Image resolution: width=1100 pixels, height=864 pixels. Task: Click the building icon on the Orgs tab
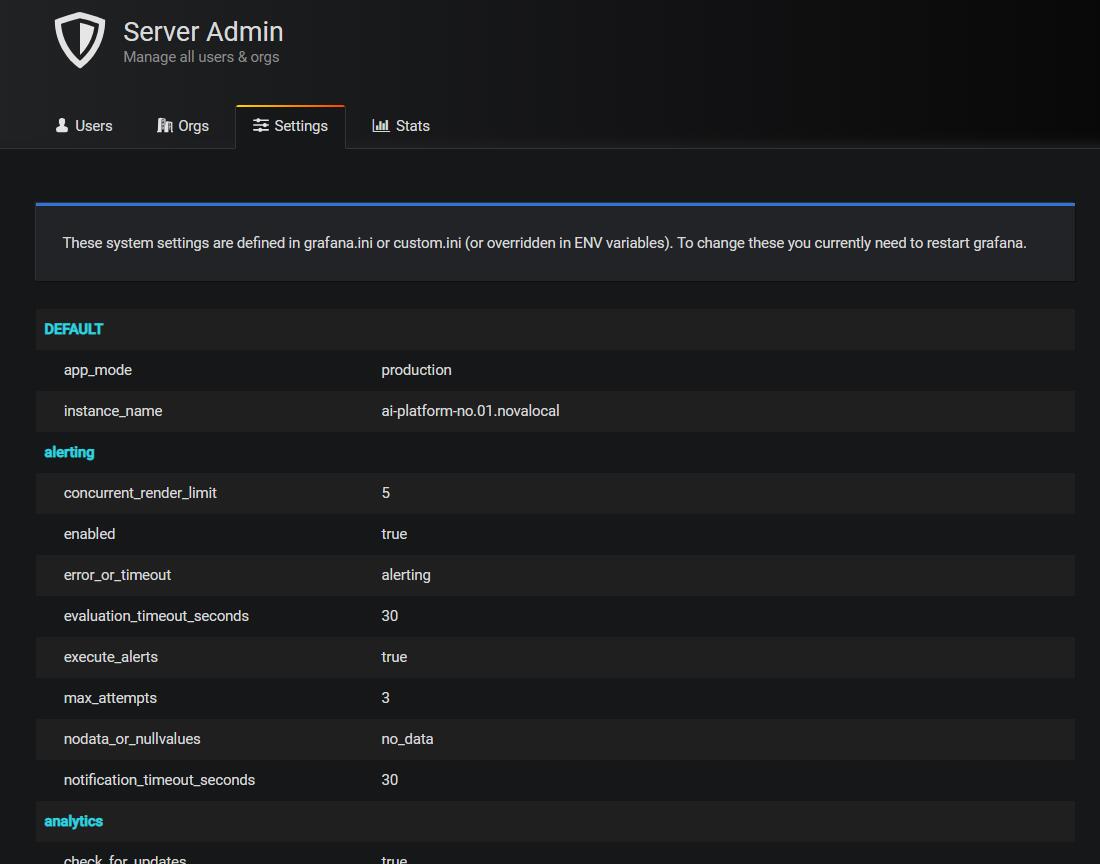point(165,125)
